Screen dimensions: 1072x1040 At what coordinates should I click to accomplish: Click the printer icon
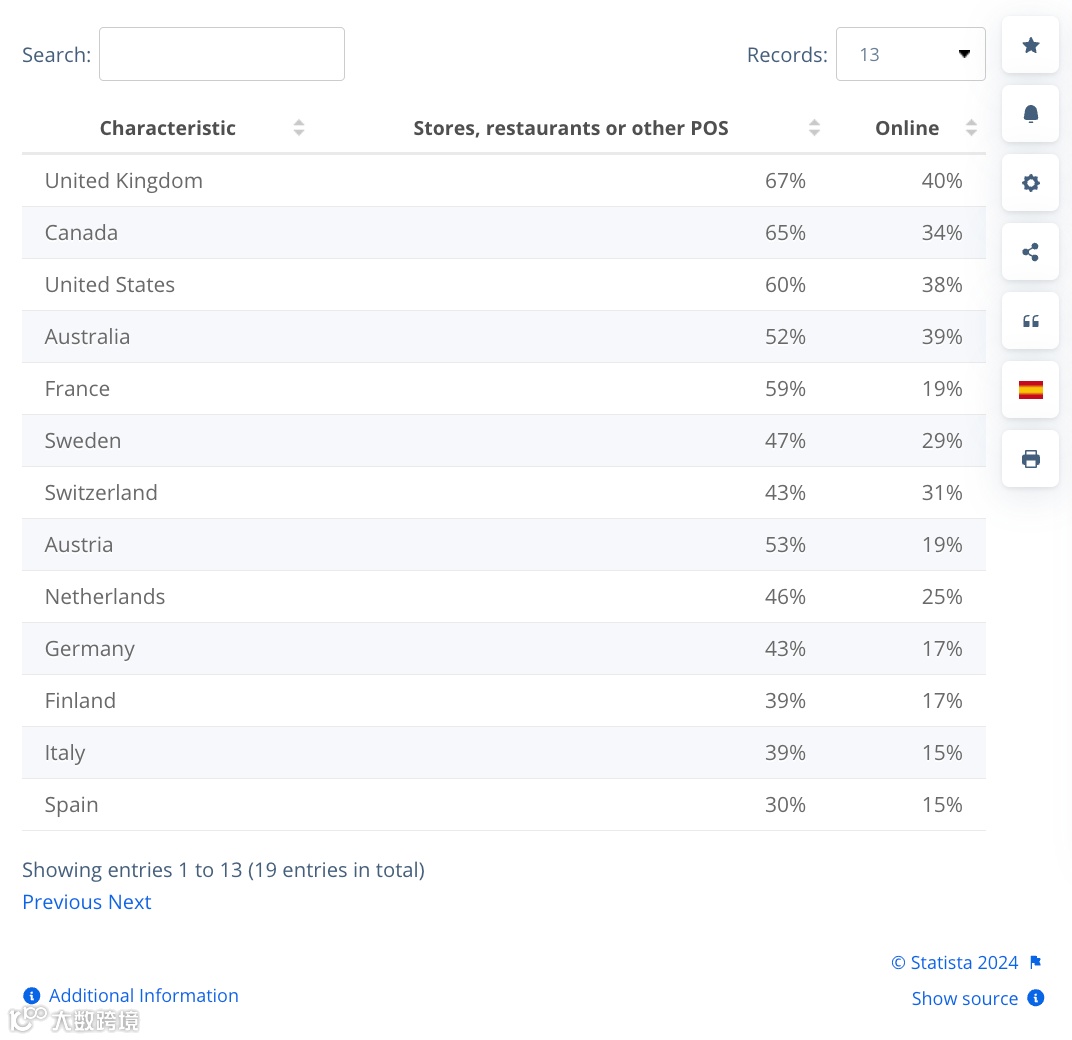click(x=1030, y=459)
